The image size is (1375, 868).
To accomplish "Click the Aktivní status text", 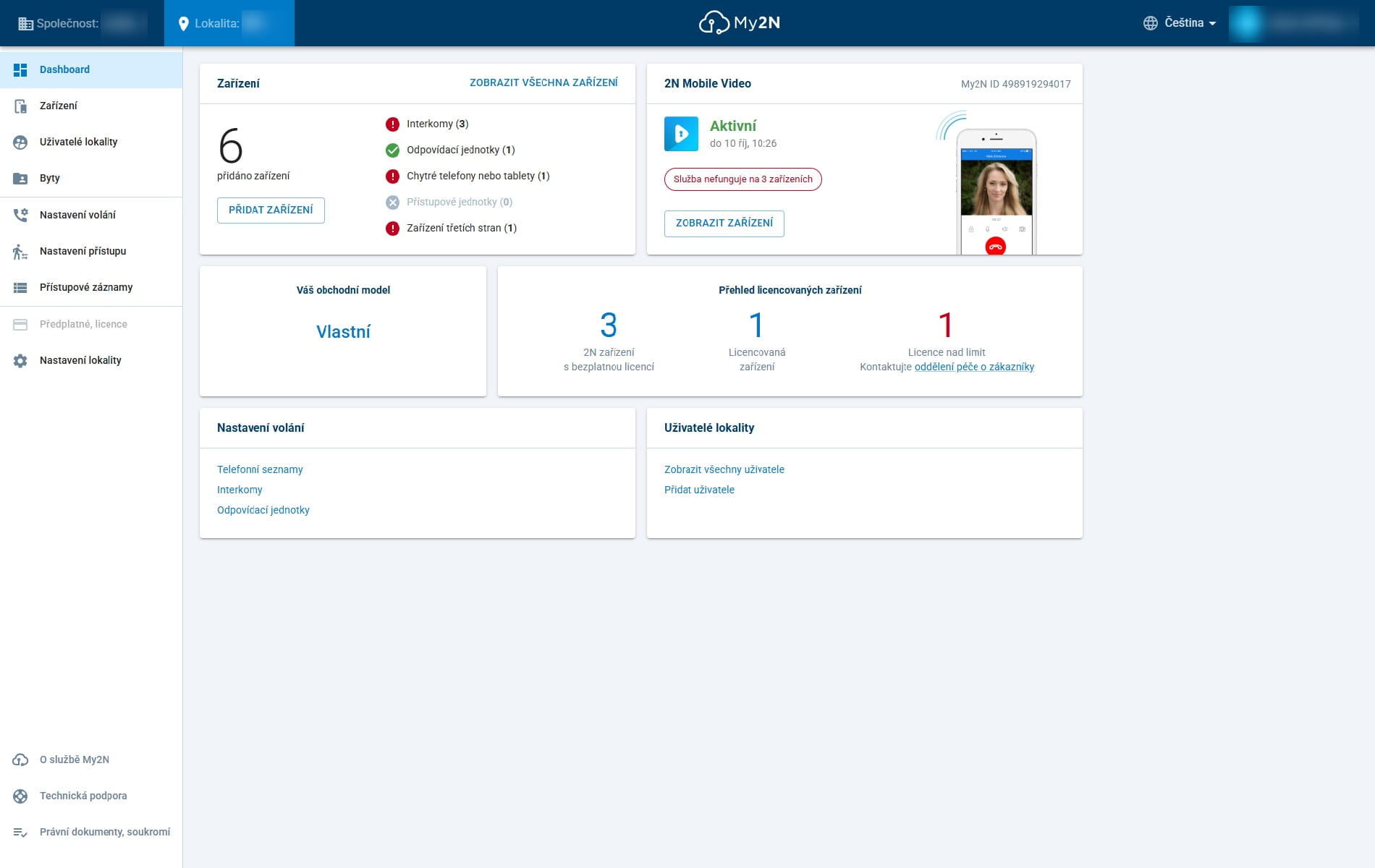I will pos(733,126).
